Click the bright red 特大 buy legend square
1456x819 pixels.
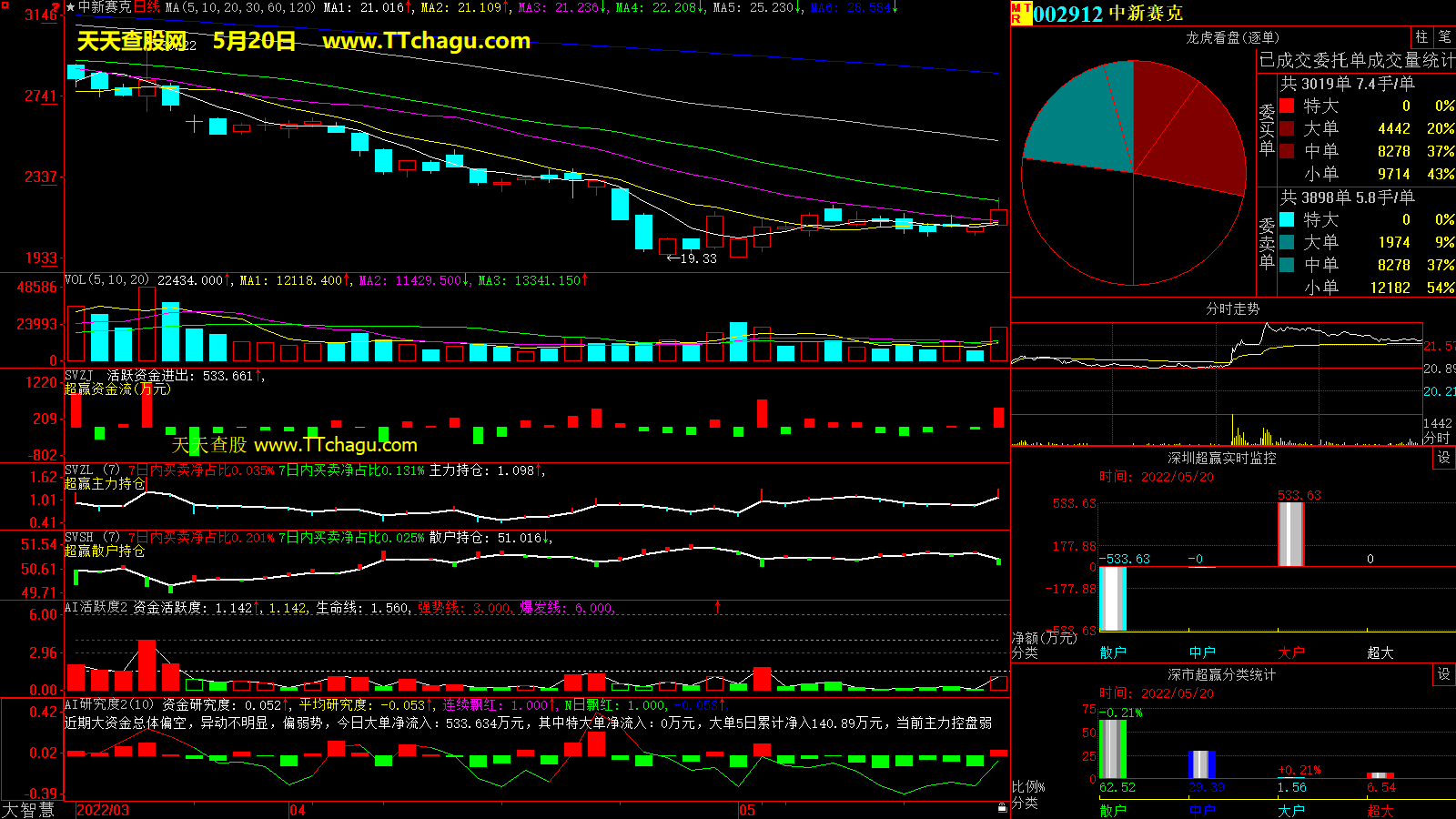point(1287,106)
